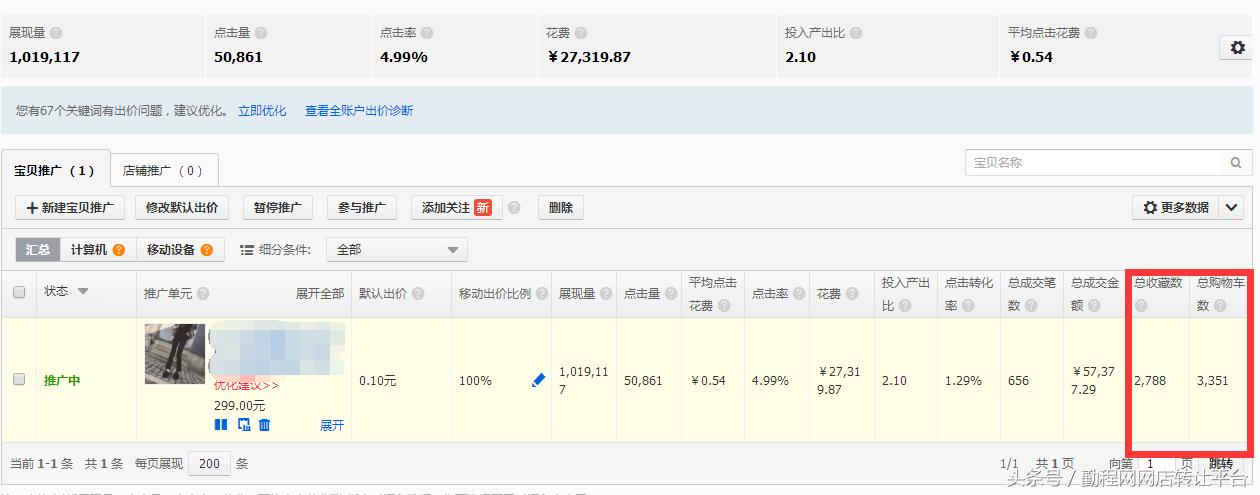Viewport: 1260px width, 495px height.
Task: Click help icon in 总收藏数 column header
Action: click(1141, 306)
